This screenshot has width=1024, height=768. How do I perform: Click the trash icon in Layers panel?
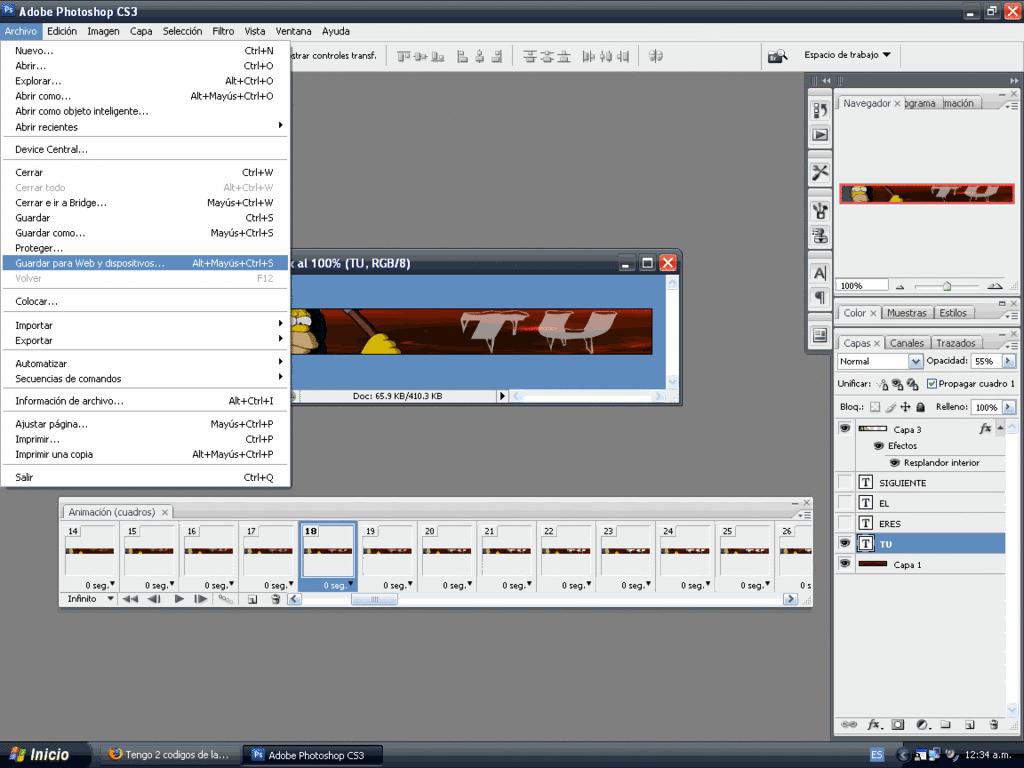[x=993, y=724]
